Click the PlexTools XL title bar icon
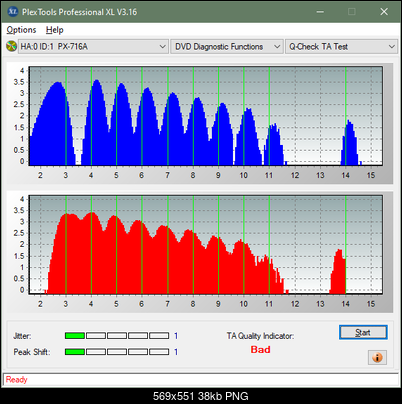This screenshot has height=404, width=402. [13, 12]
